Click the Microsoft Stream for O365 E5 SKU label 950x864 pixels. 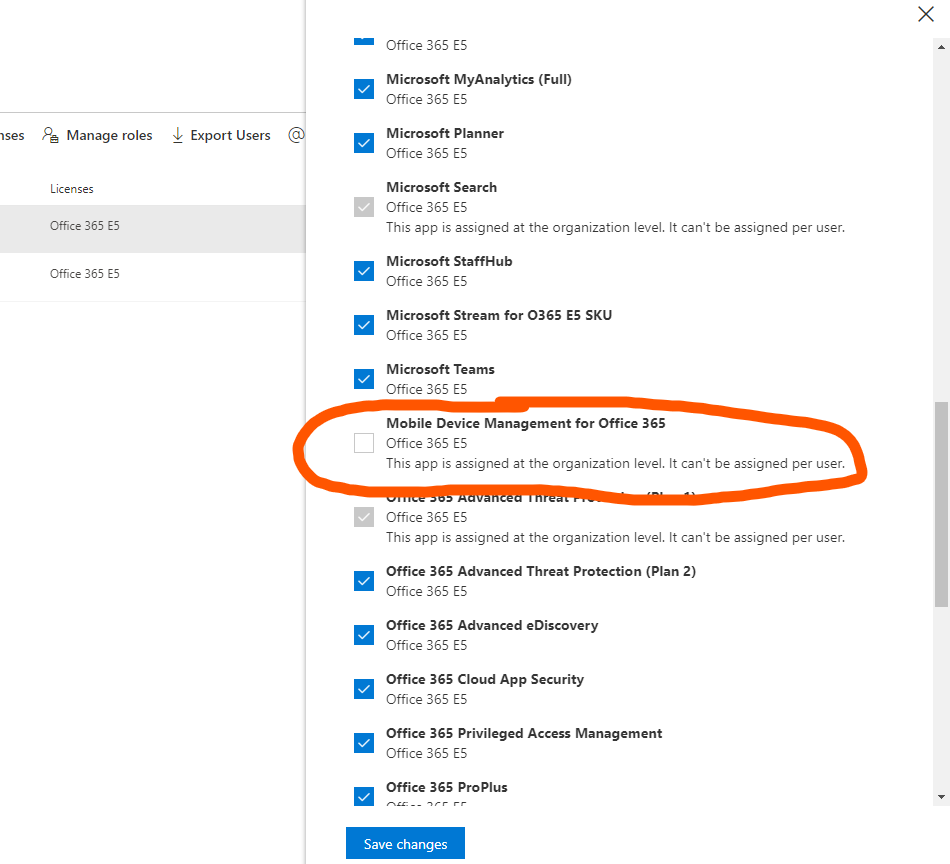499,315
